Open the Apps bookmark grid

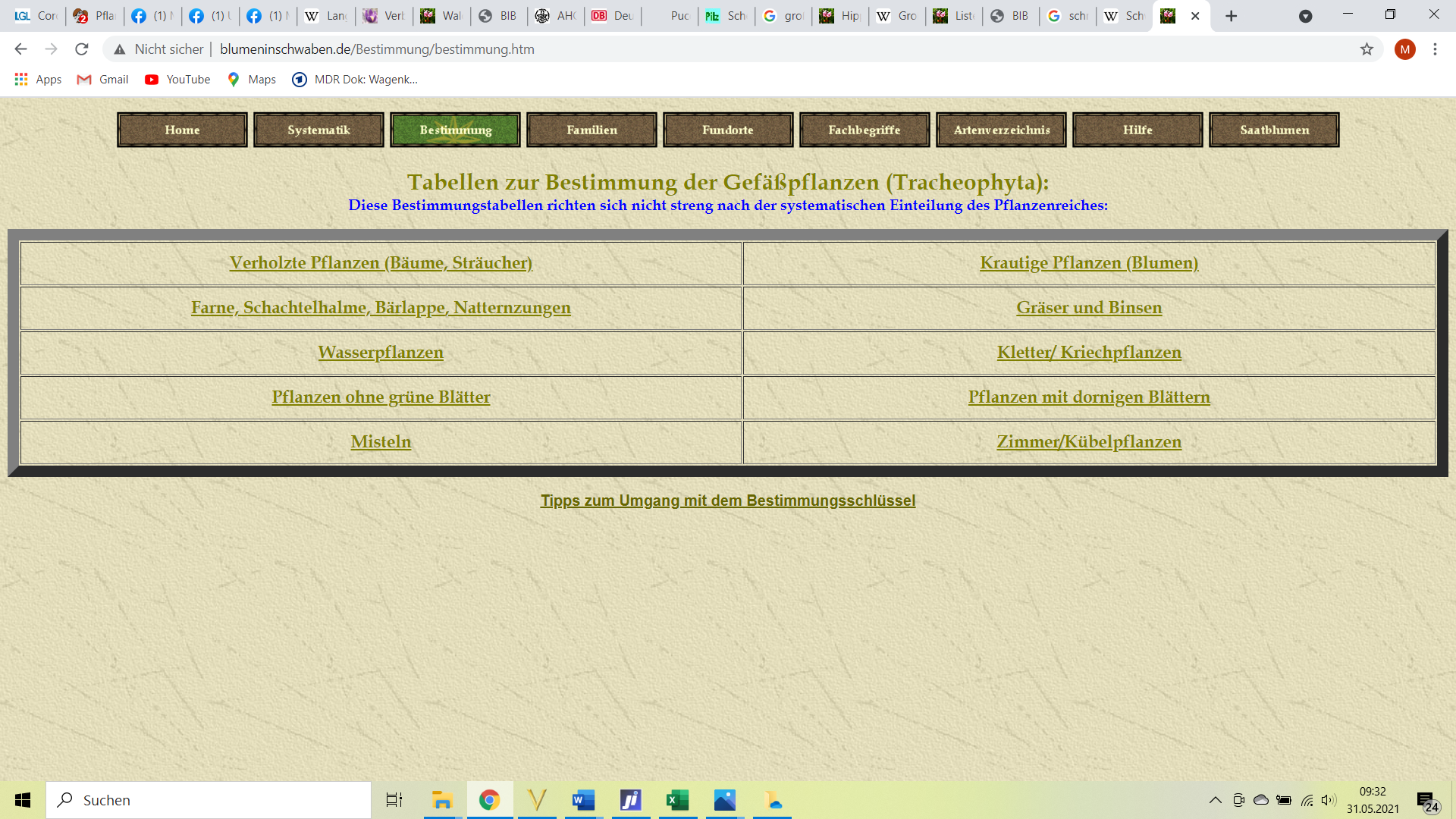[x=38, y=80]
